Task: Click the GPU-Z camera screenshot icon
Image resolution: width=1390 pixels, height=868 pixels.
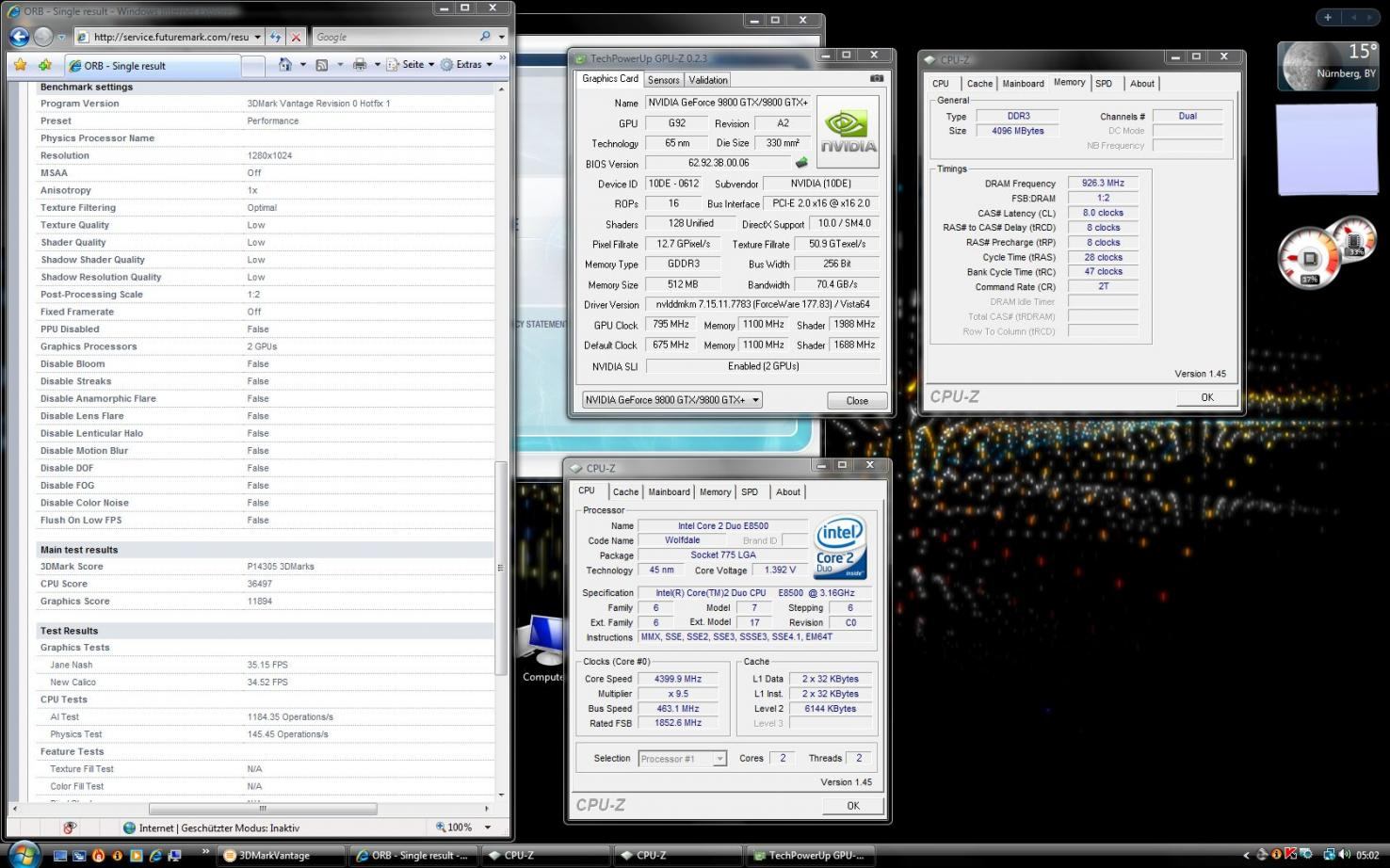Action: click(x=877, y=79)
